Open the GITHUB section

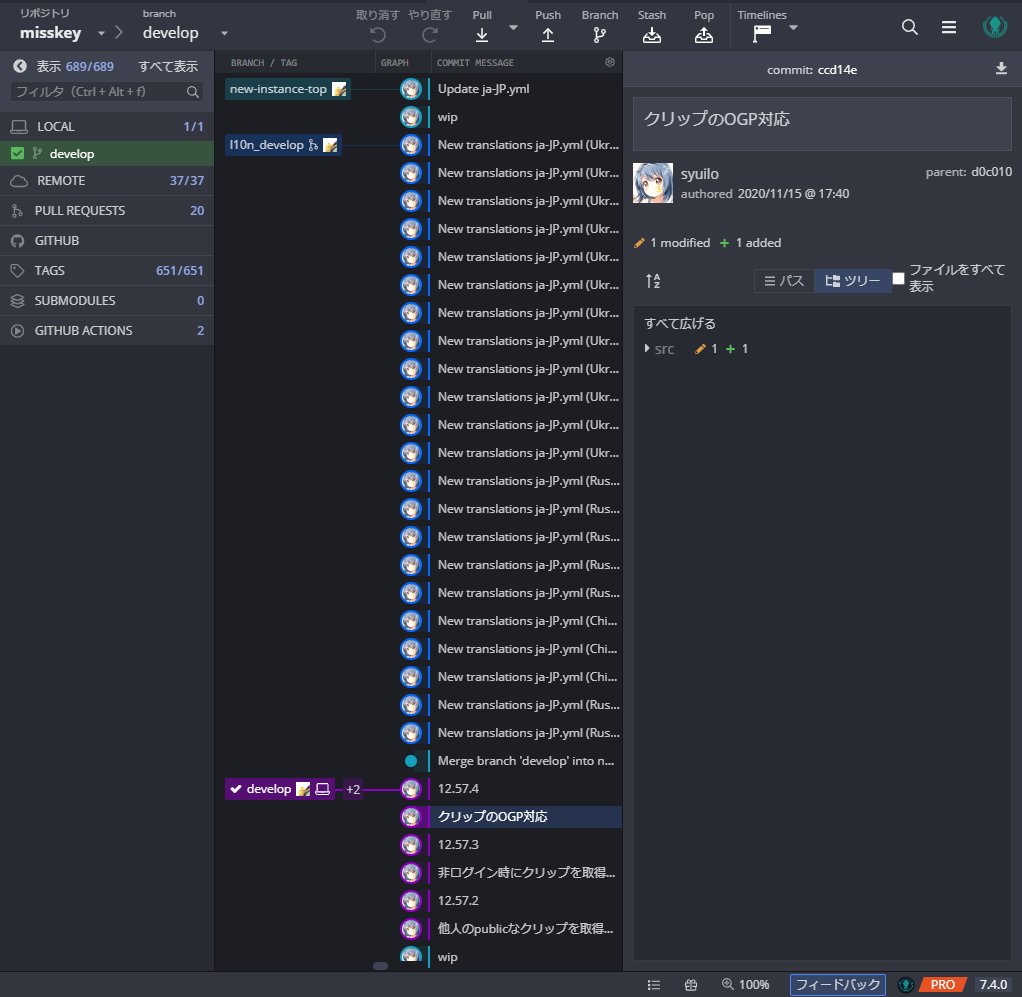pos(107,240)
